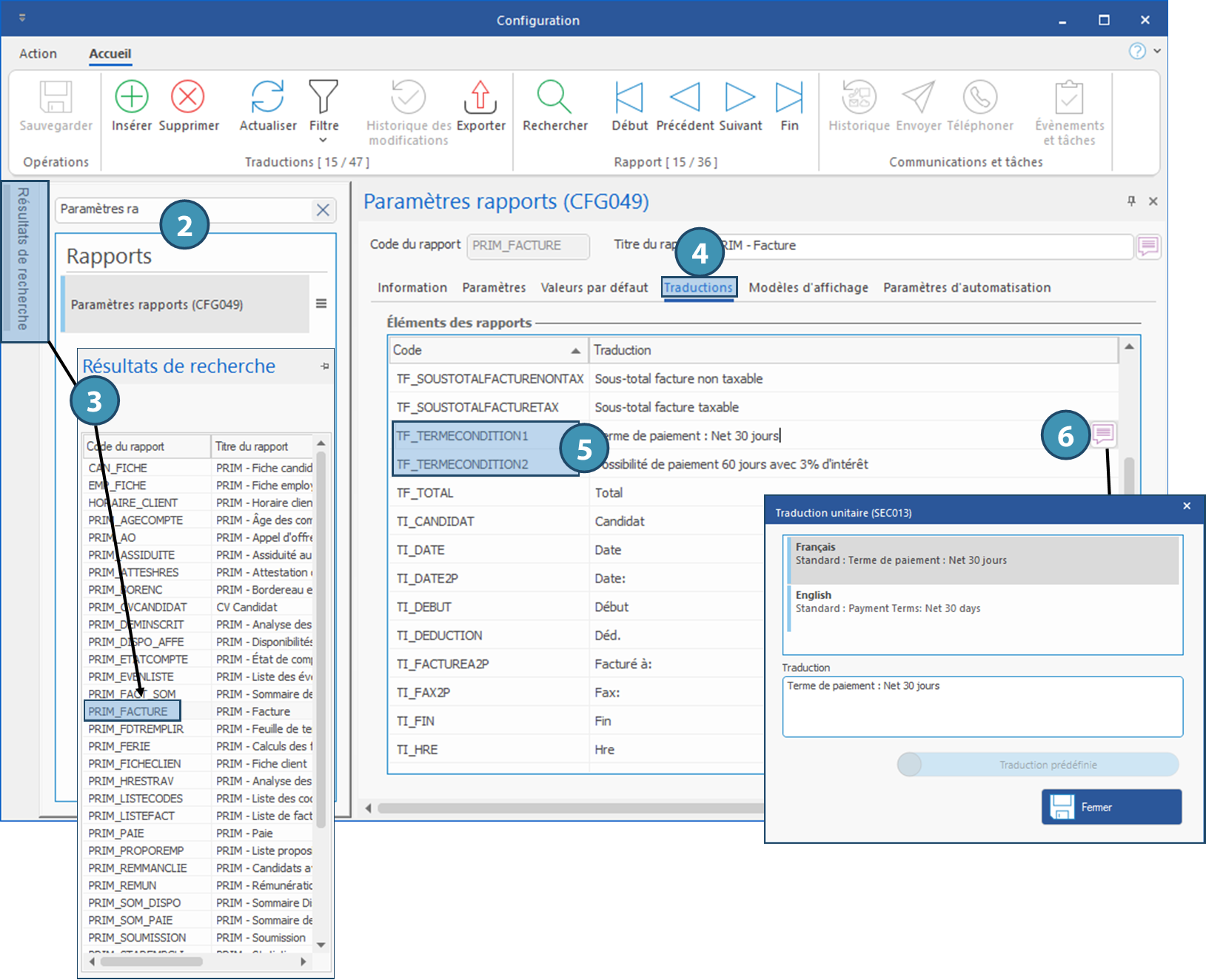Open the Action ribbon tab
The width and height of the screenshot is (1206, 980).
(38, 53)
